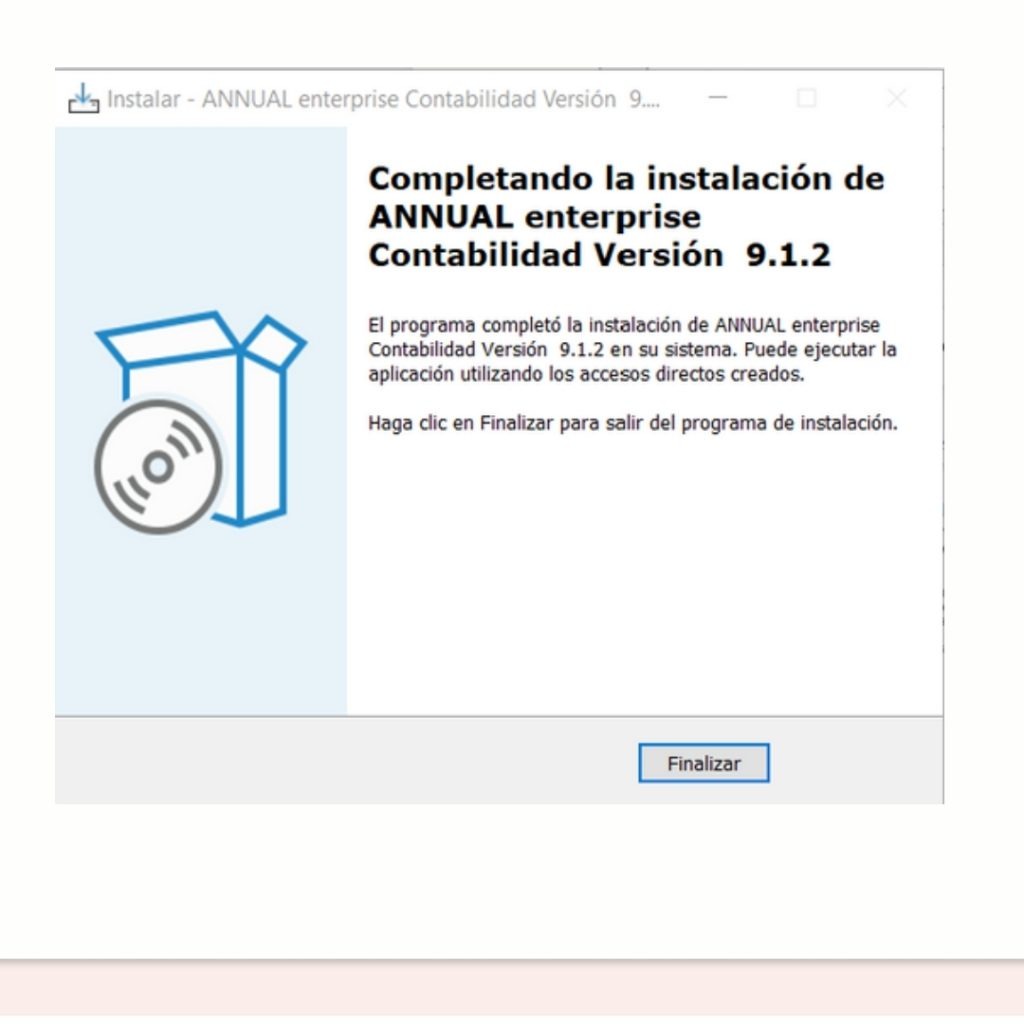The height and width of the screenshot is (1024, 1024).
Task: Click the Finalizar button
Action: coord(704,764)
